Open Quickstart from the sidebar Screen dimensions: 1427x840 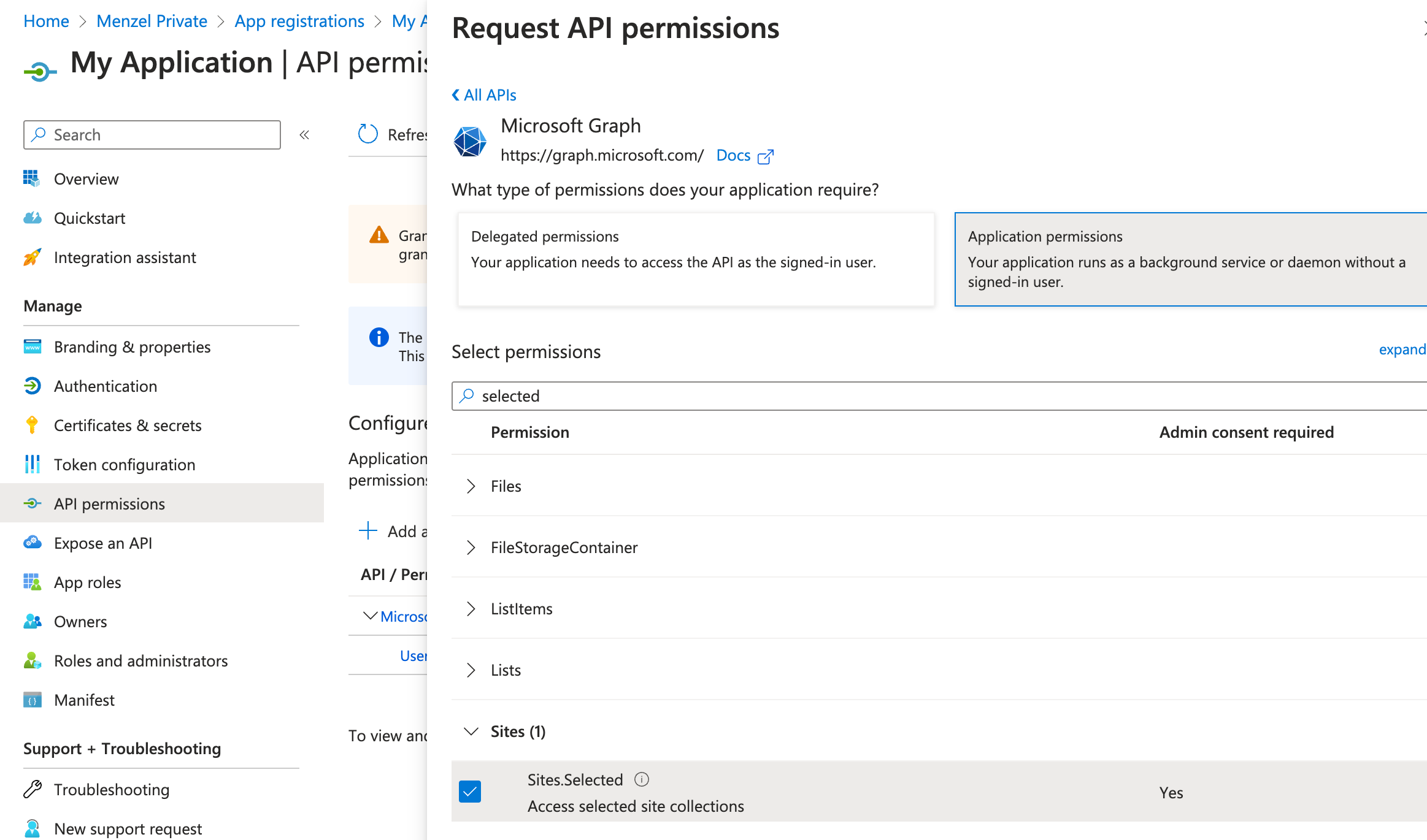pyautogui.click(x=90, y=218)
